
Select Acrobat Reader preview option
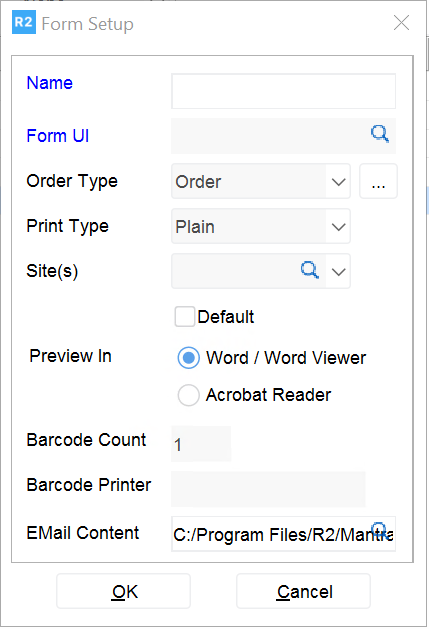(188, 395)
